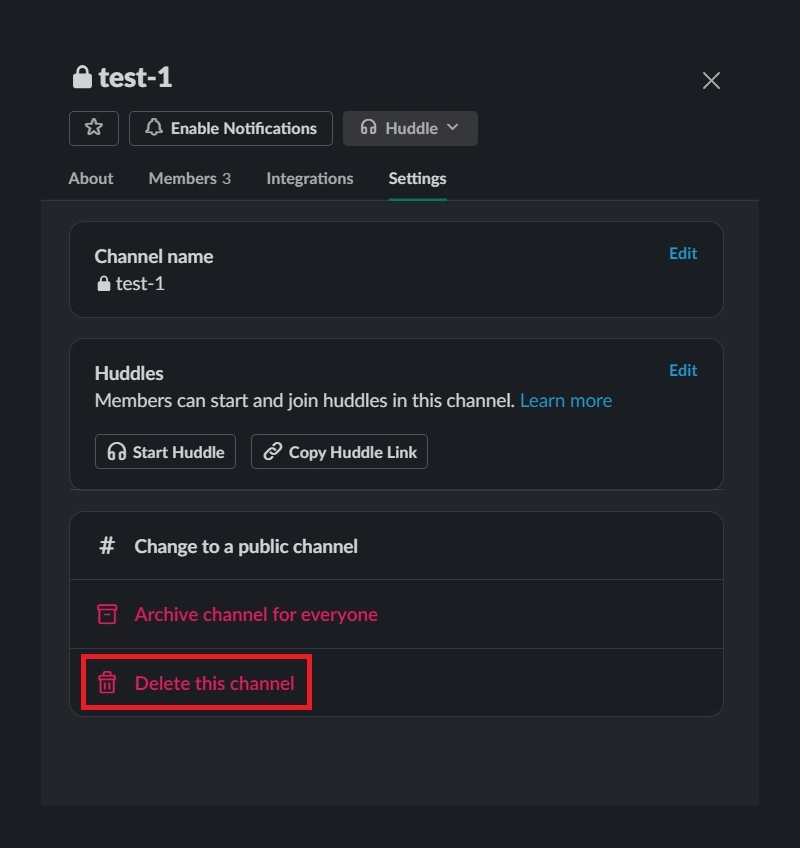The width and height of the screenshot is (800, 848).
Task: Click the Copy Huddle Link button
Action: (x=339, y=452)
